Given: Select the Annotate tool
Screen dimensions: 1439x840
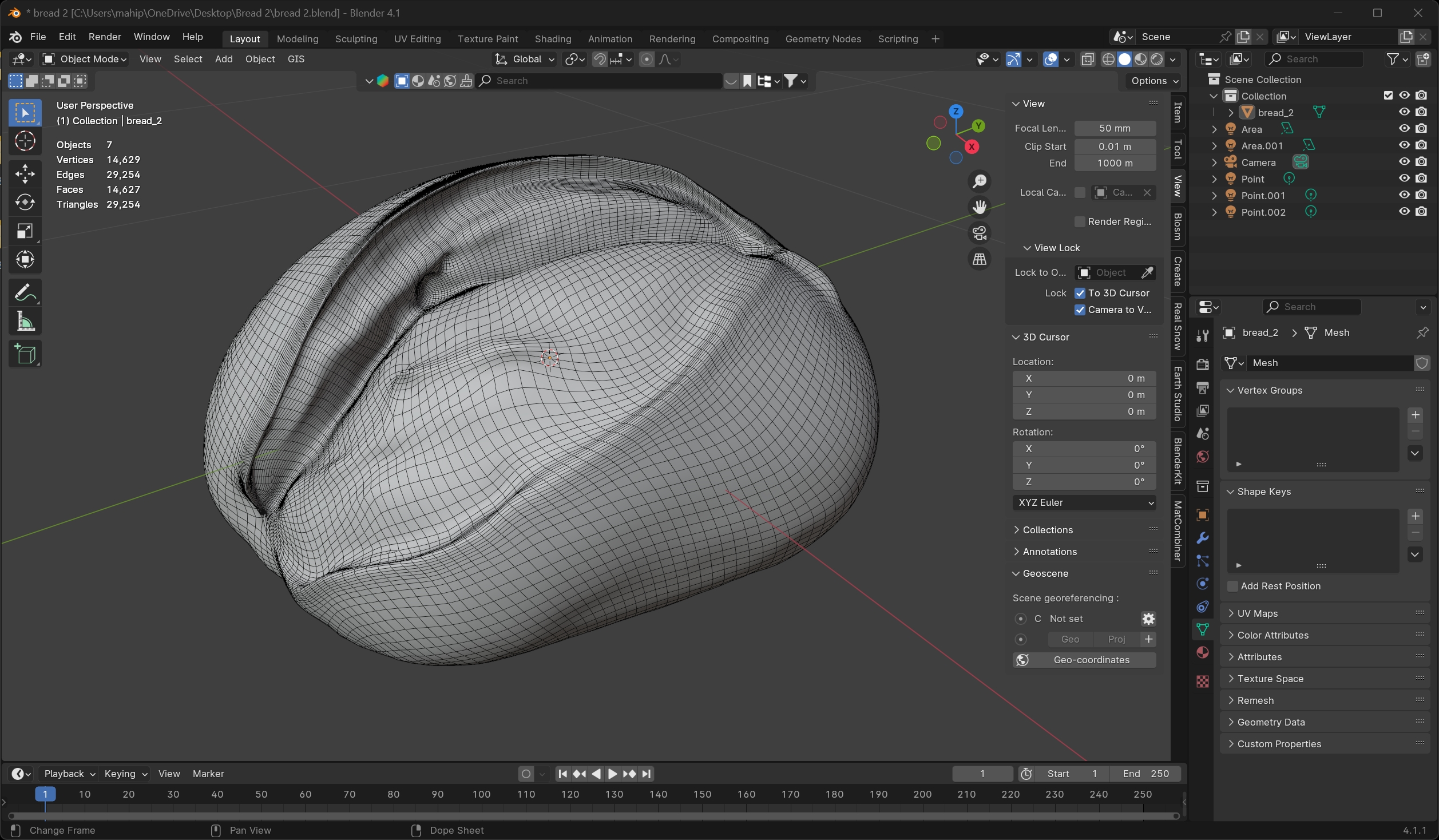Looking at the screenshot, I should click(x=25, y=293).
